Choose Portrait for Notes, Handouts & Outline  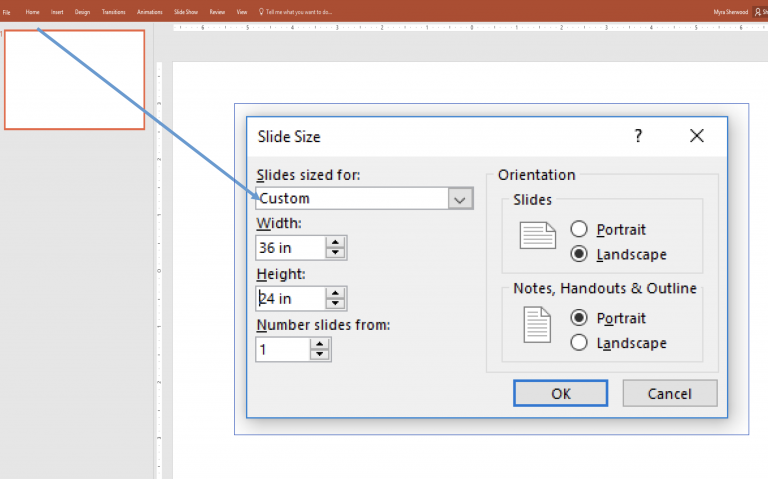coord(579,318)
